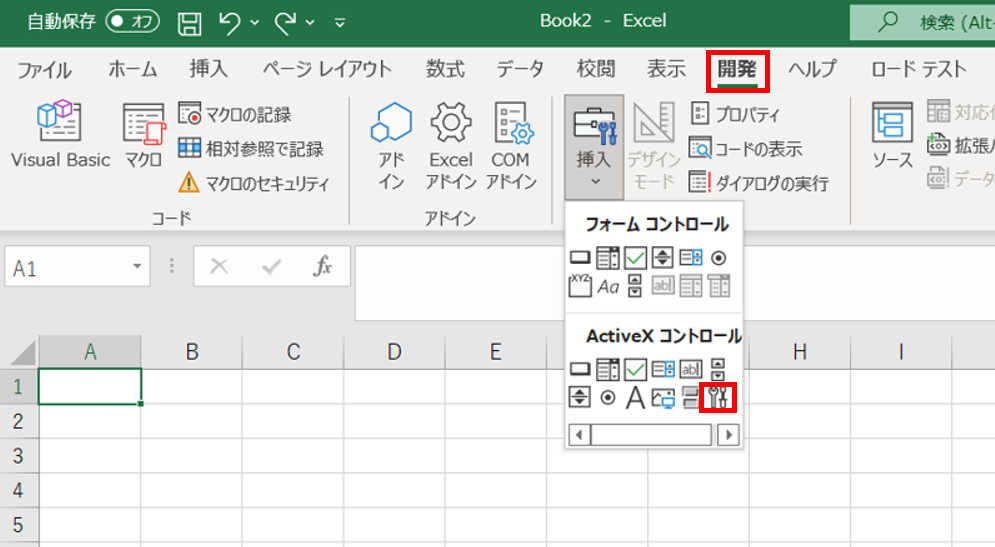Viewport: 995px width, 547px height.
Task: Insert a Form Control label
Action: point(607,287)
